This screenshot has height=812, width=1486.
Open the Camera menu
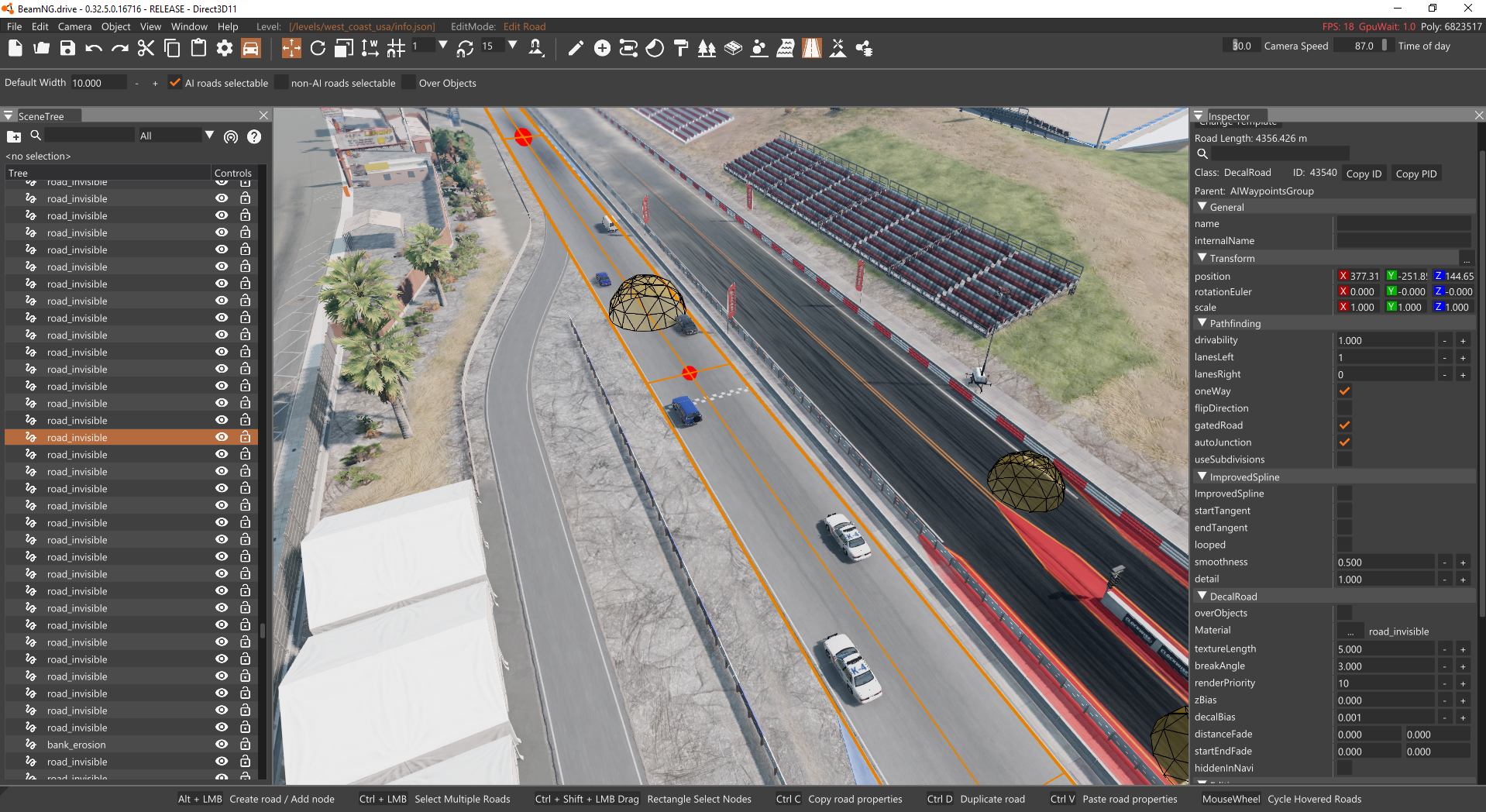[x=74, y=26]
